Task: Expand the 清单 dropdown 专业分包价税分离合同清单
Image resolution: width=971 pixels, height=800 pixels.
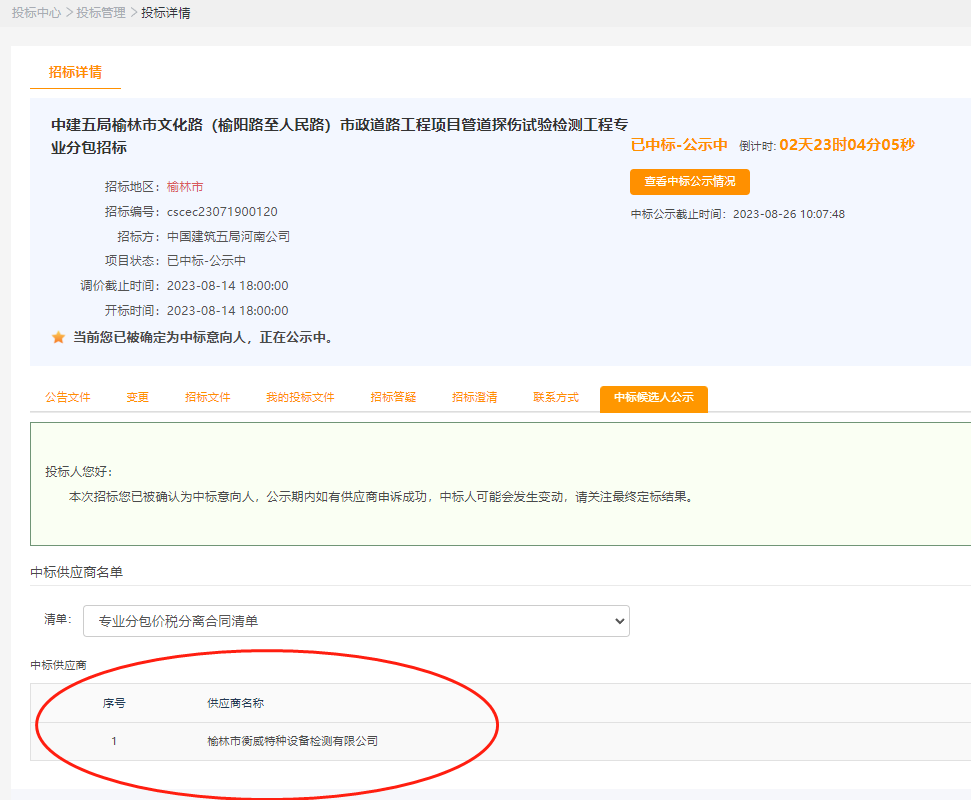Action: tap(357, 621)
